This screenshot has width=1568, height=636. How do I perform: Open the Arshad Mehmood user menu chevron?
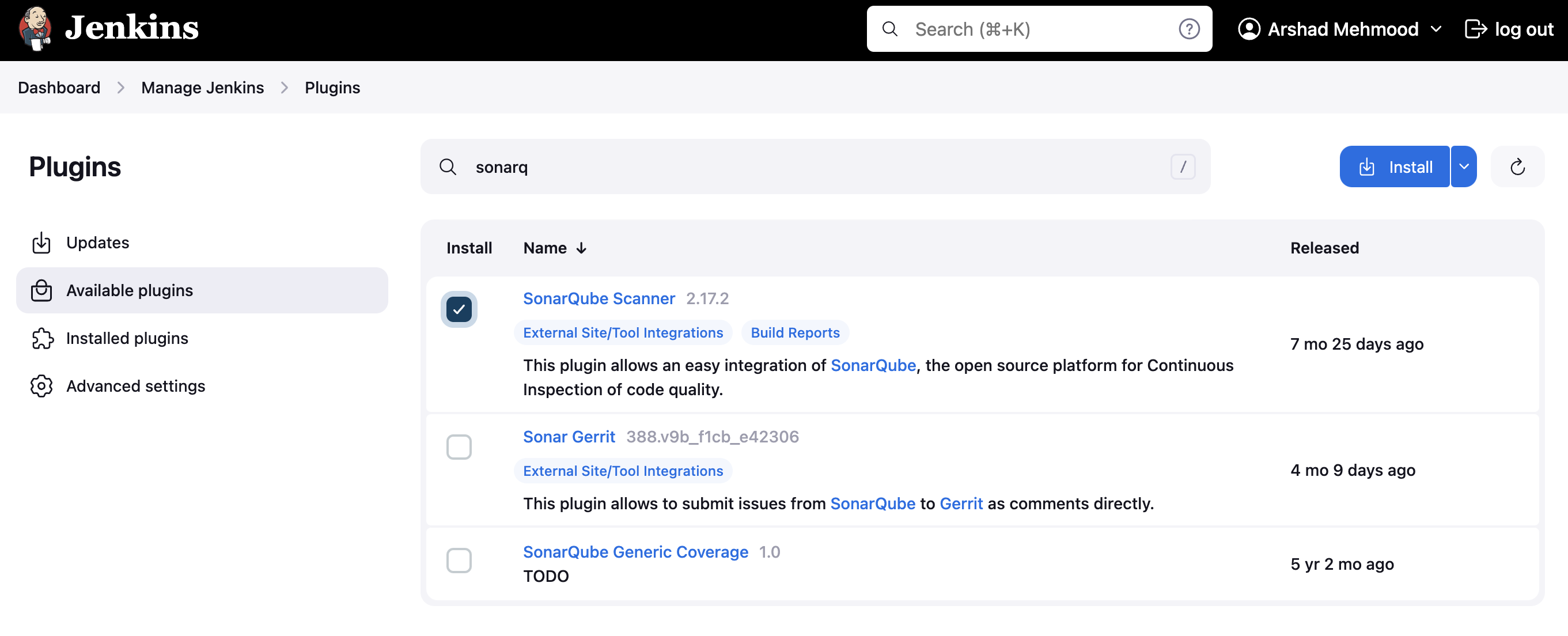coord(1436,29)
